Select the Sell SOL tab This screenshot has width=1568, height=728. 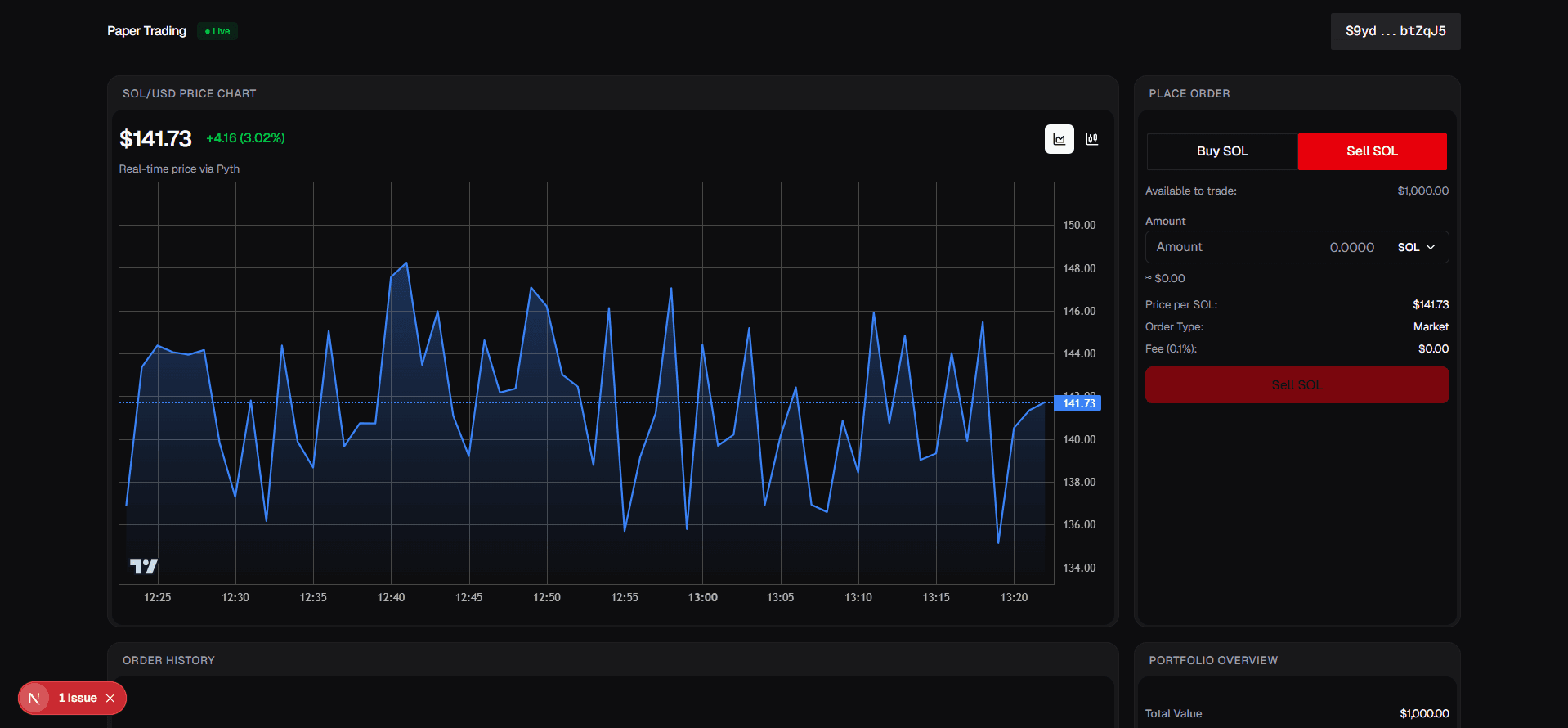pos(1372,151)
